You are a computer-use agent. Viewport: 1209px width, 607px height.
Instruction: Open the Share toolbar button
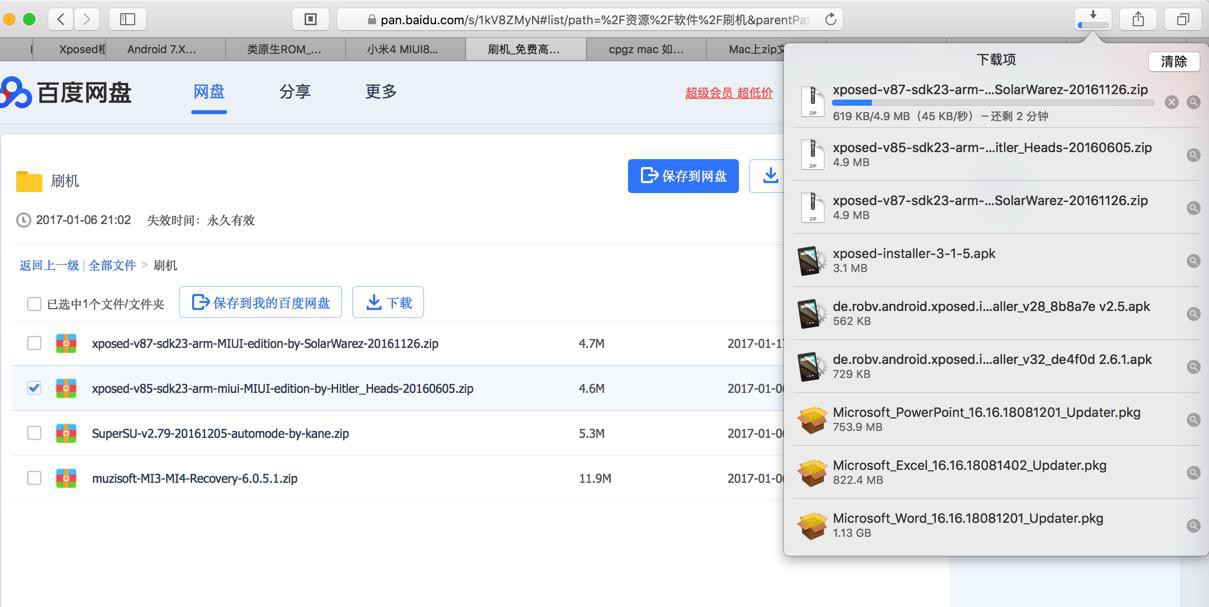click(1138, 19)
